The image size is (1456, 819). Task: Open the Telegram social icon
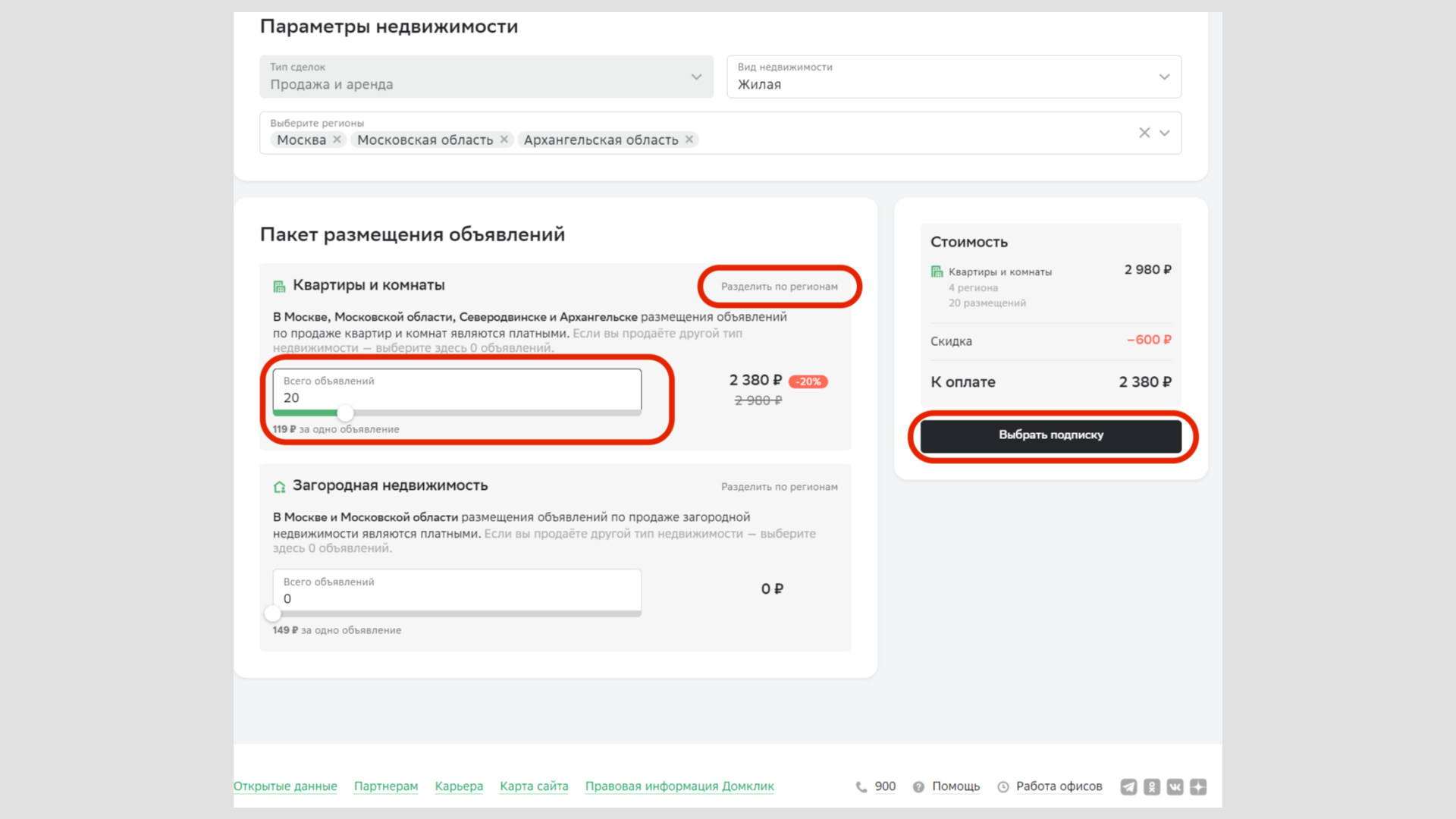(1129, 787)
